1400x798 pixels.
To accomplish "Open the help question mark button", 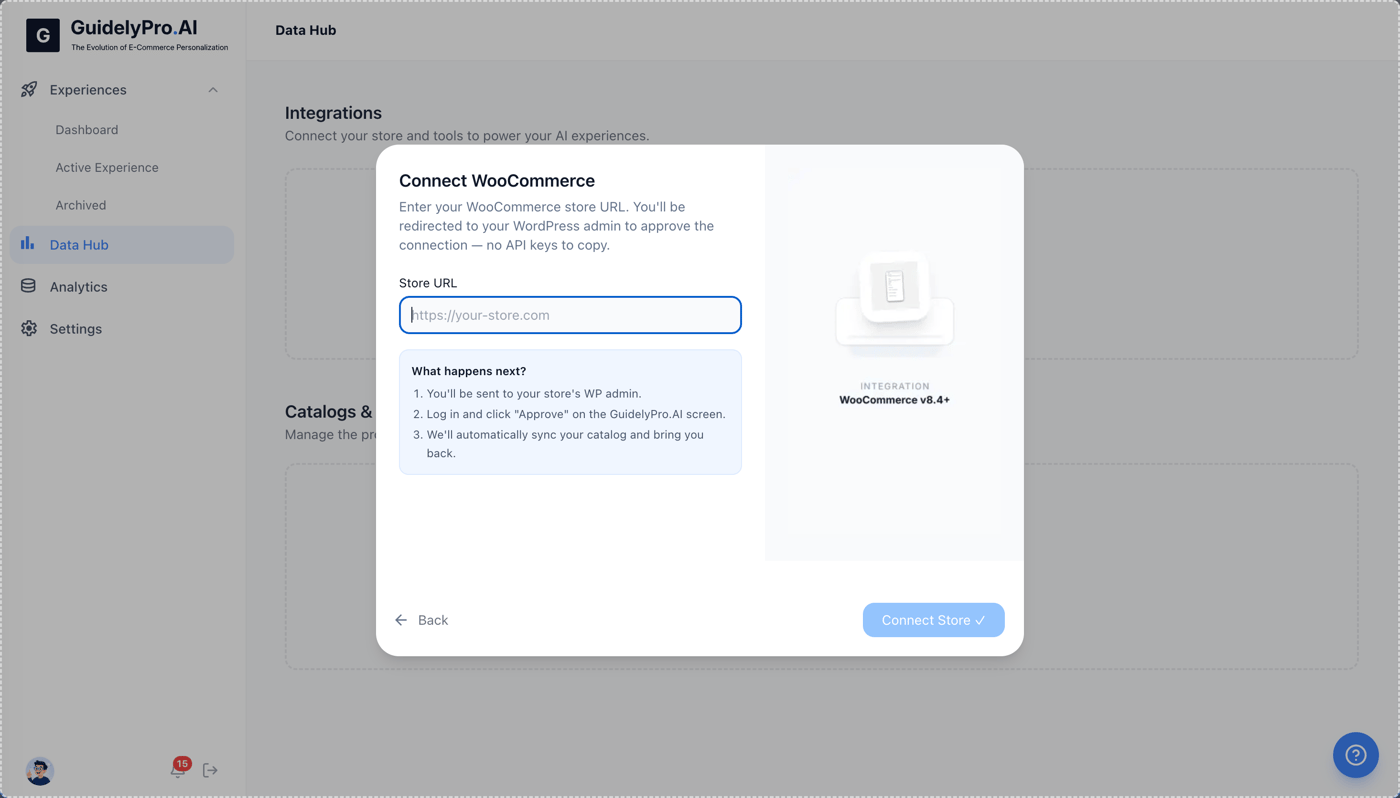I will tap(1356, 755).
